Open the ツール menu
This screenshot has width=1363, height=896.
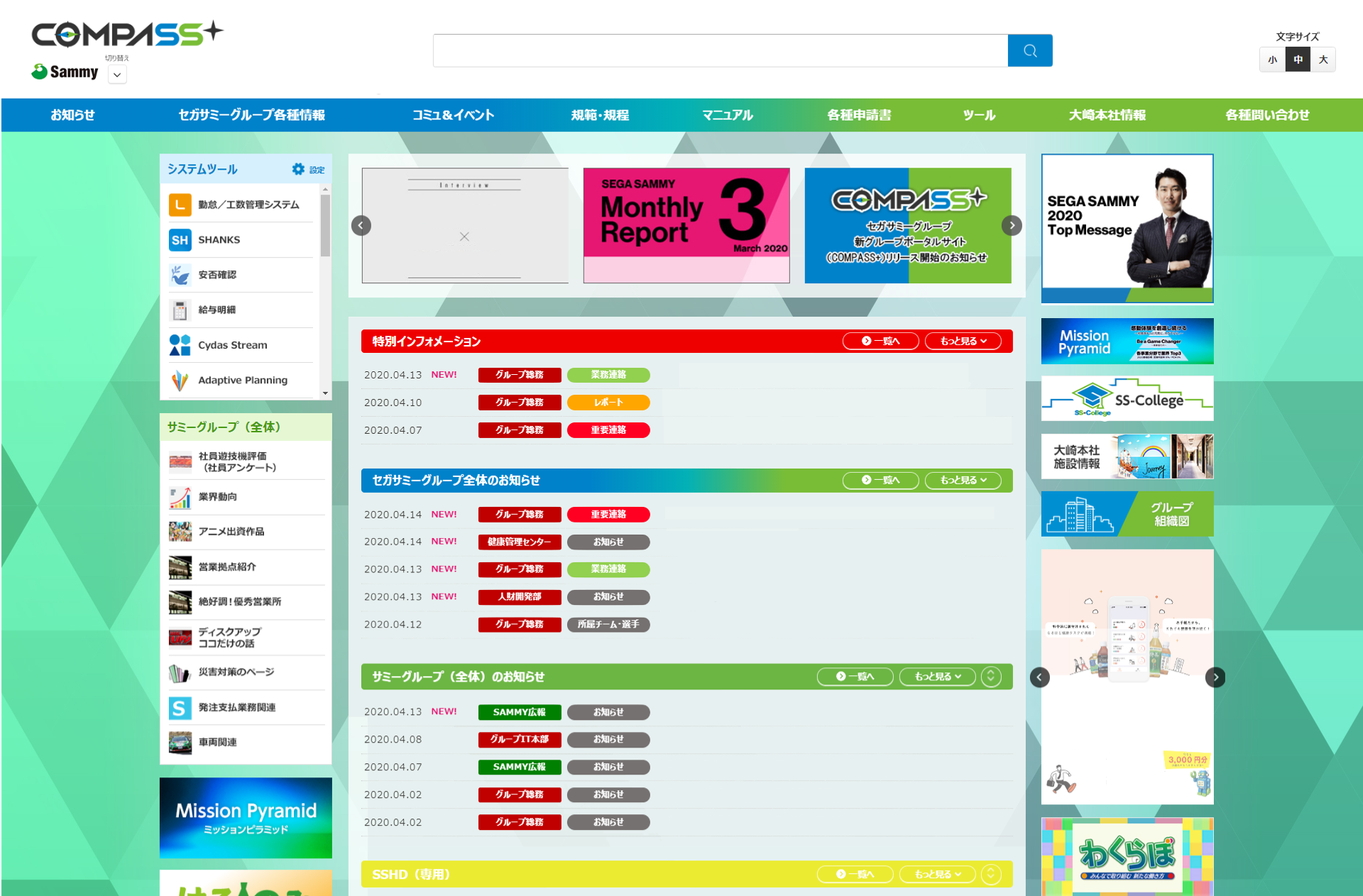pos(979,115)
